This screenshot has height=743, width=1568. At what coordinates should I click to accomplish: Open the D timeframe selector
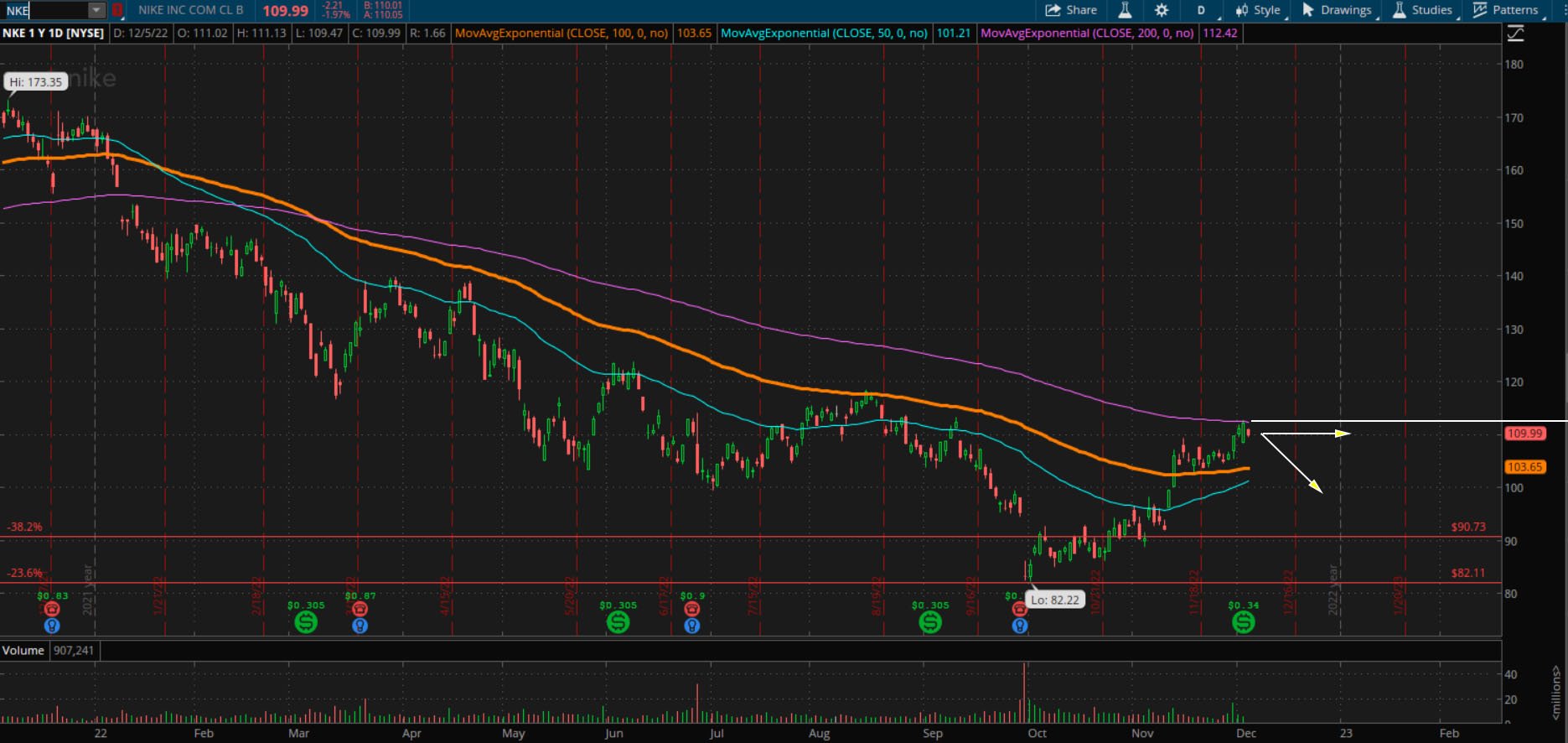tap(1201, 10)
